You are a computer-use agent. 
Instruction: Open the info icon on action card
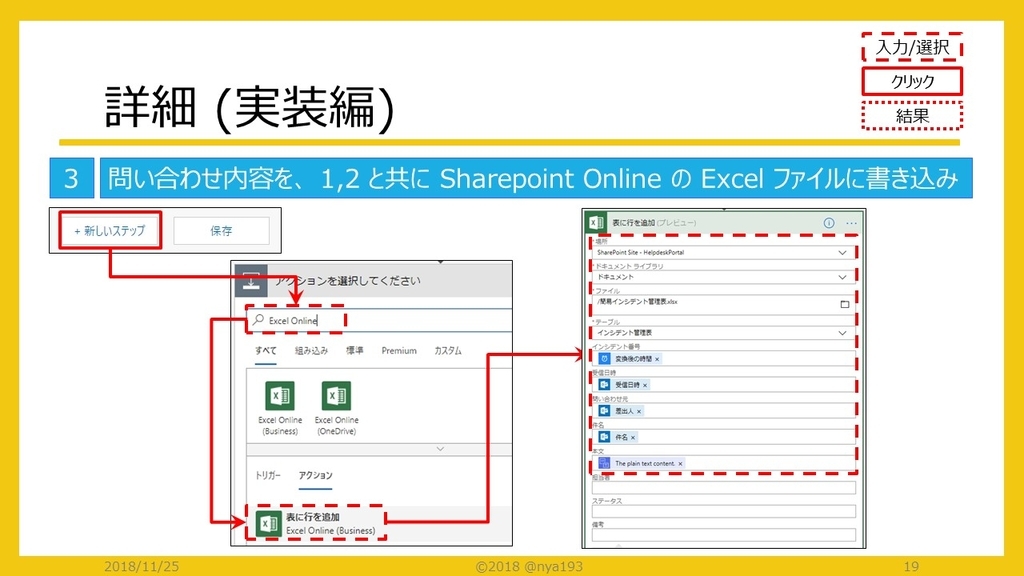[829, 223]
